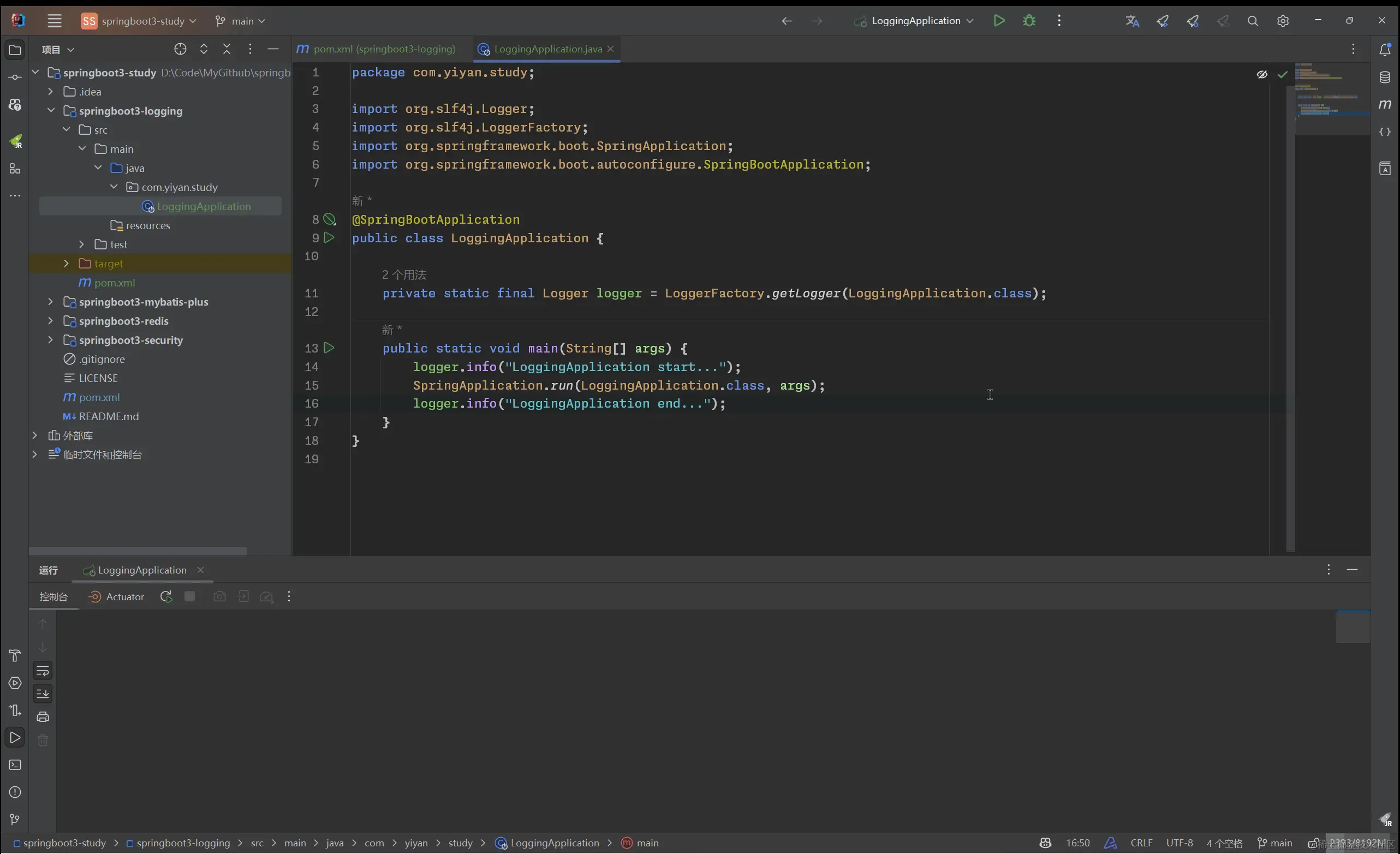Click UTF-8 encoding in status bar
The width and height of the screenshot is (1400, 854).
(1179, 843)
